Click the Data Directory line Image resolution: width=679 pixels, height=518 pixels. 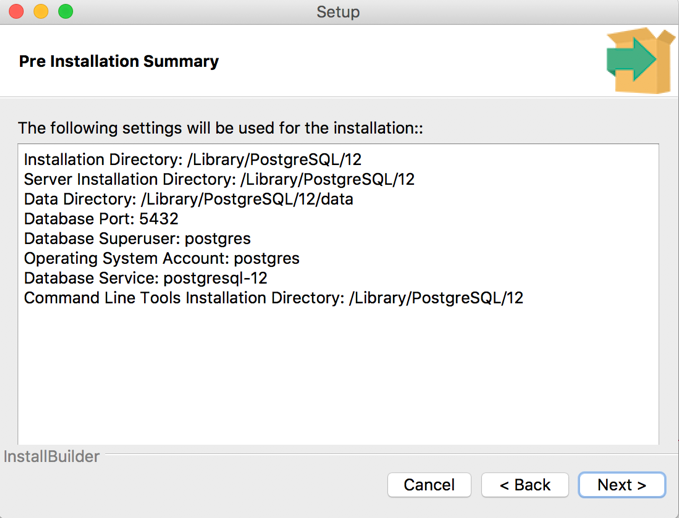tap(188, 199)
